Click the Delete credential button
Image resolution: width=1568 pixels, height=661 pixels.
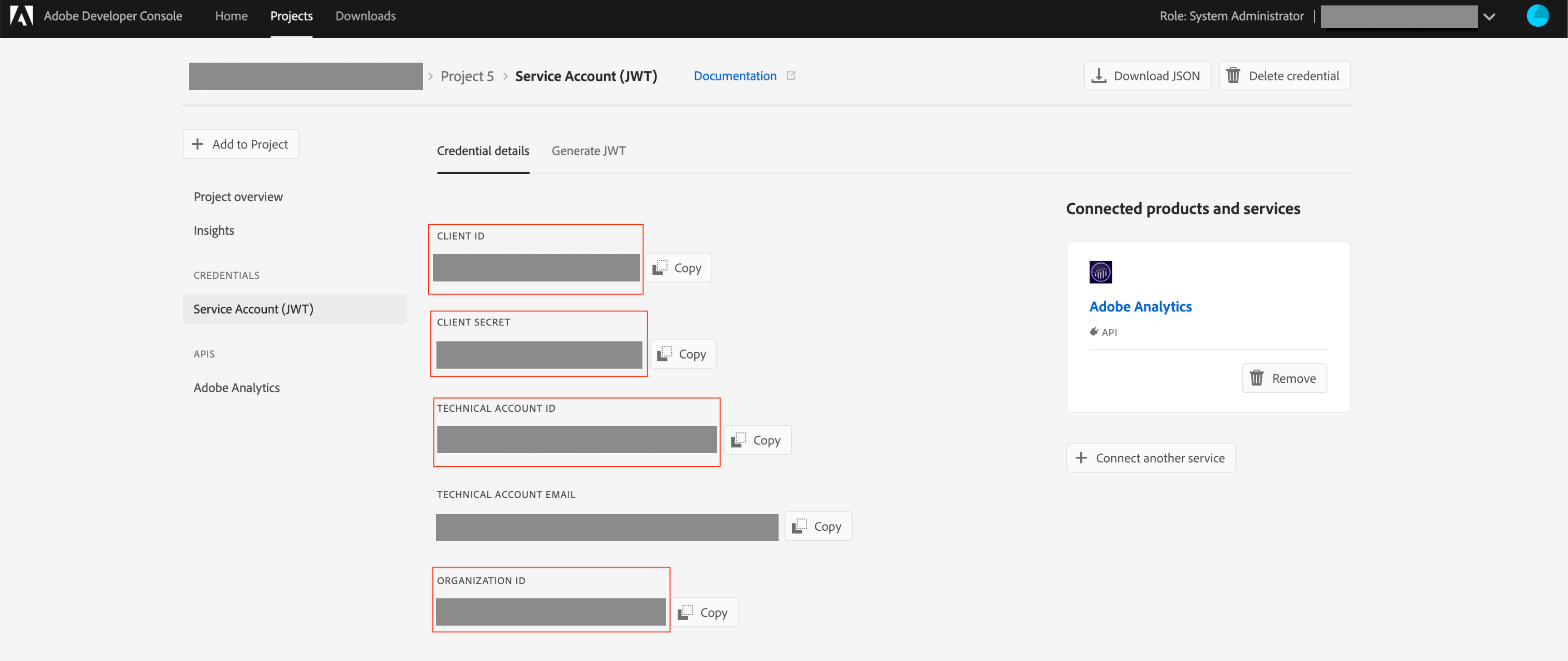[x=1284, y=75]
